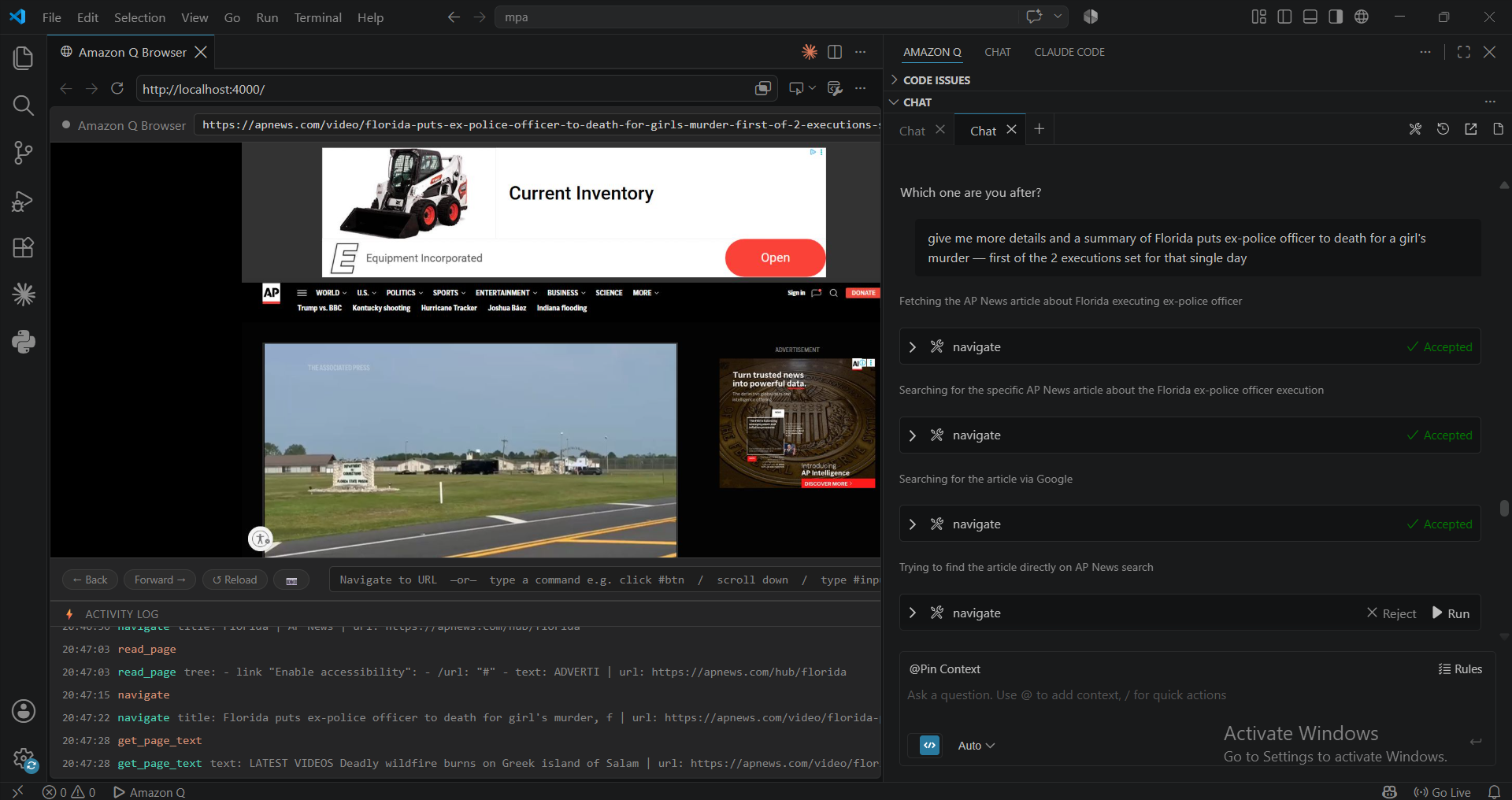Open Run and Debug view

tap(24, 201)
